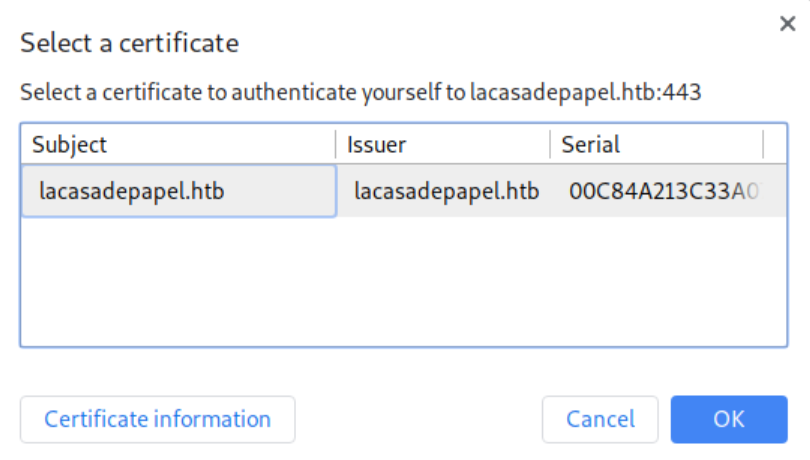Viewport: 810px width, 460px height.
Task: Confirm the selection with the OK button
Action: (728, 419)
